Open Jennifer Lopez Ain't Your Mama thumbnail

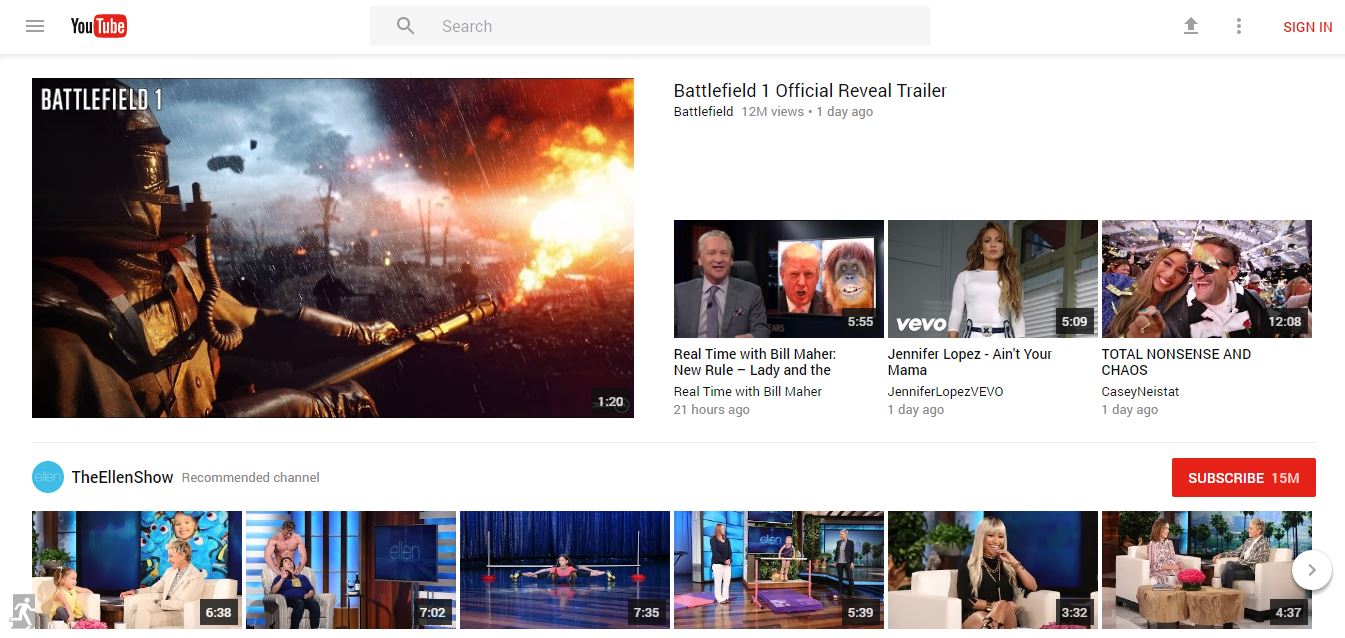(x=992, y=278)
